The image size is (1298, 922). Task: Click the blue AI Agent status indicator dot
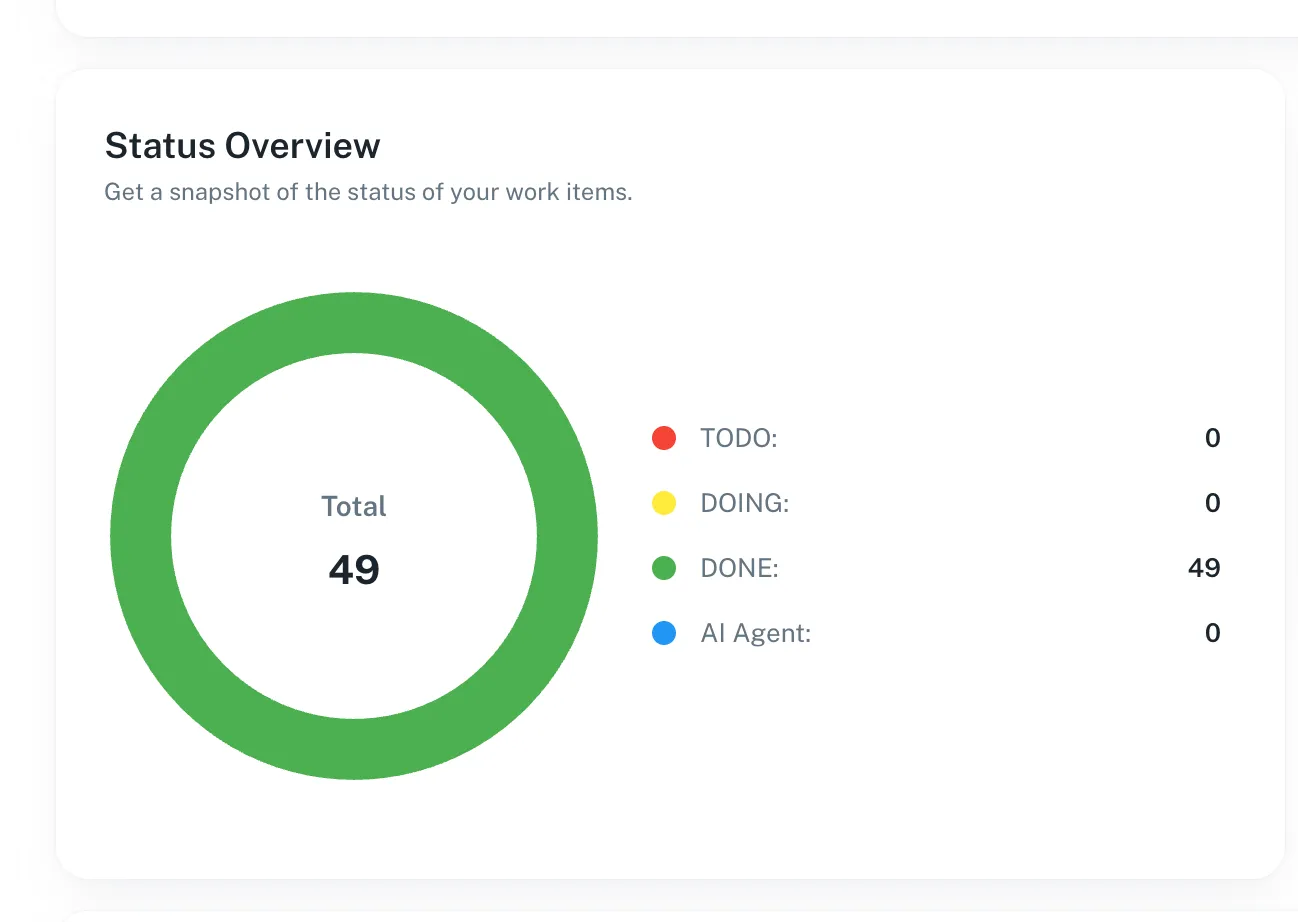point(664,632)
